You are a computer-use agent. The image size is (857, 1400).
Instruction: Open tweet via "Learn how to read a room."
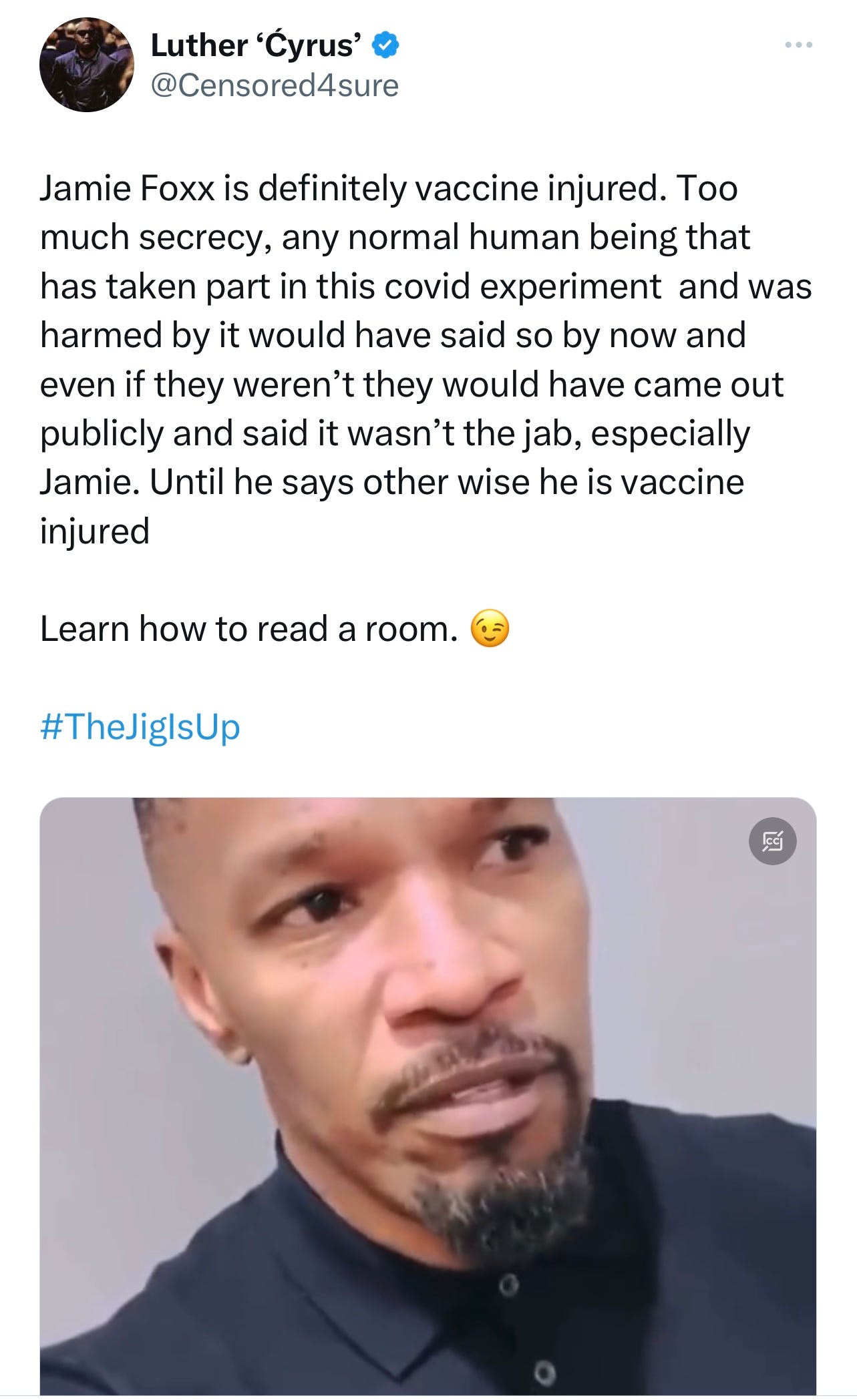coord(249,629)
